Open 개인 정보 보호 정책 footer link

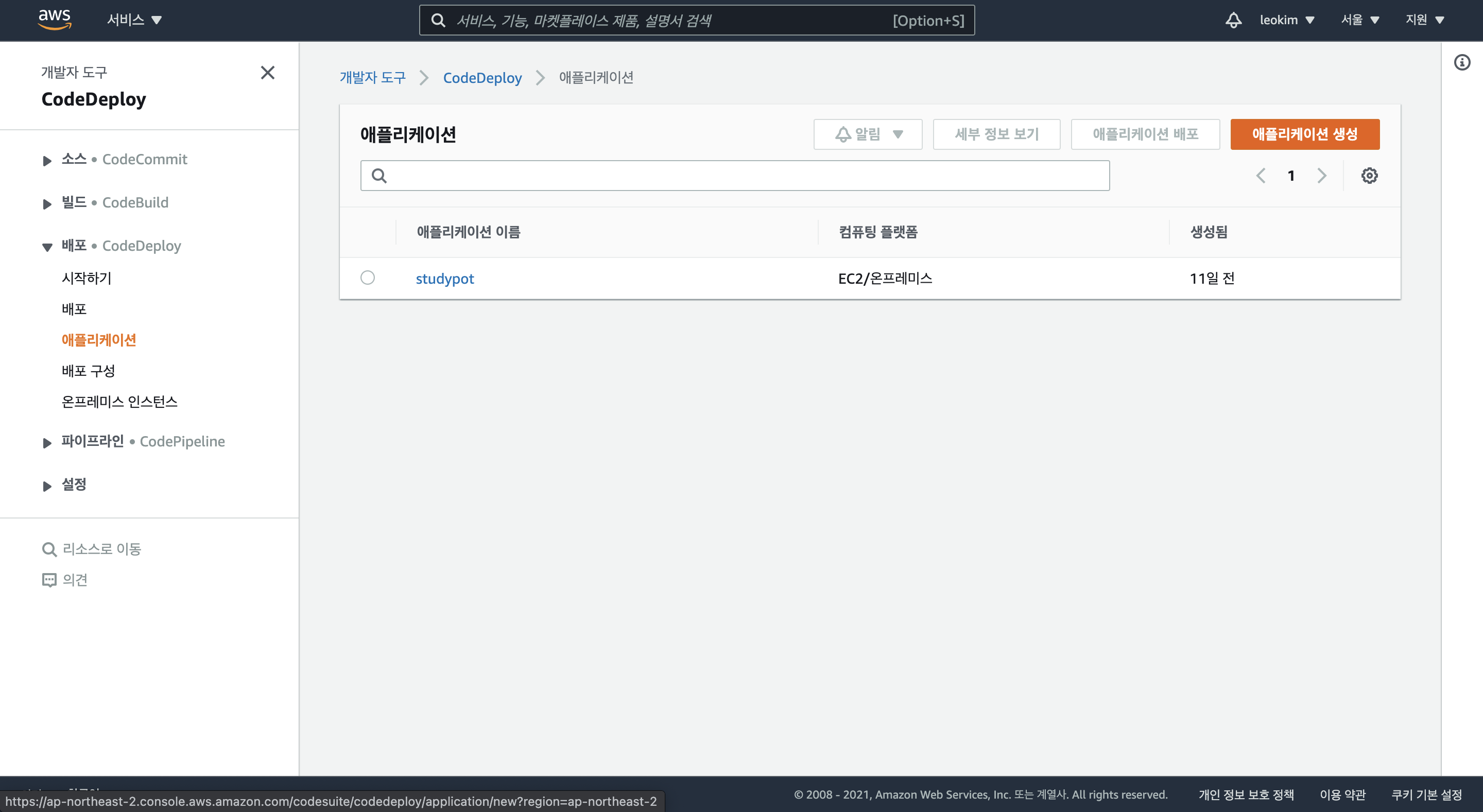pyautogui.click(x=1246, y=794)
